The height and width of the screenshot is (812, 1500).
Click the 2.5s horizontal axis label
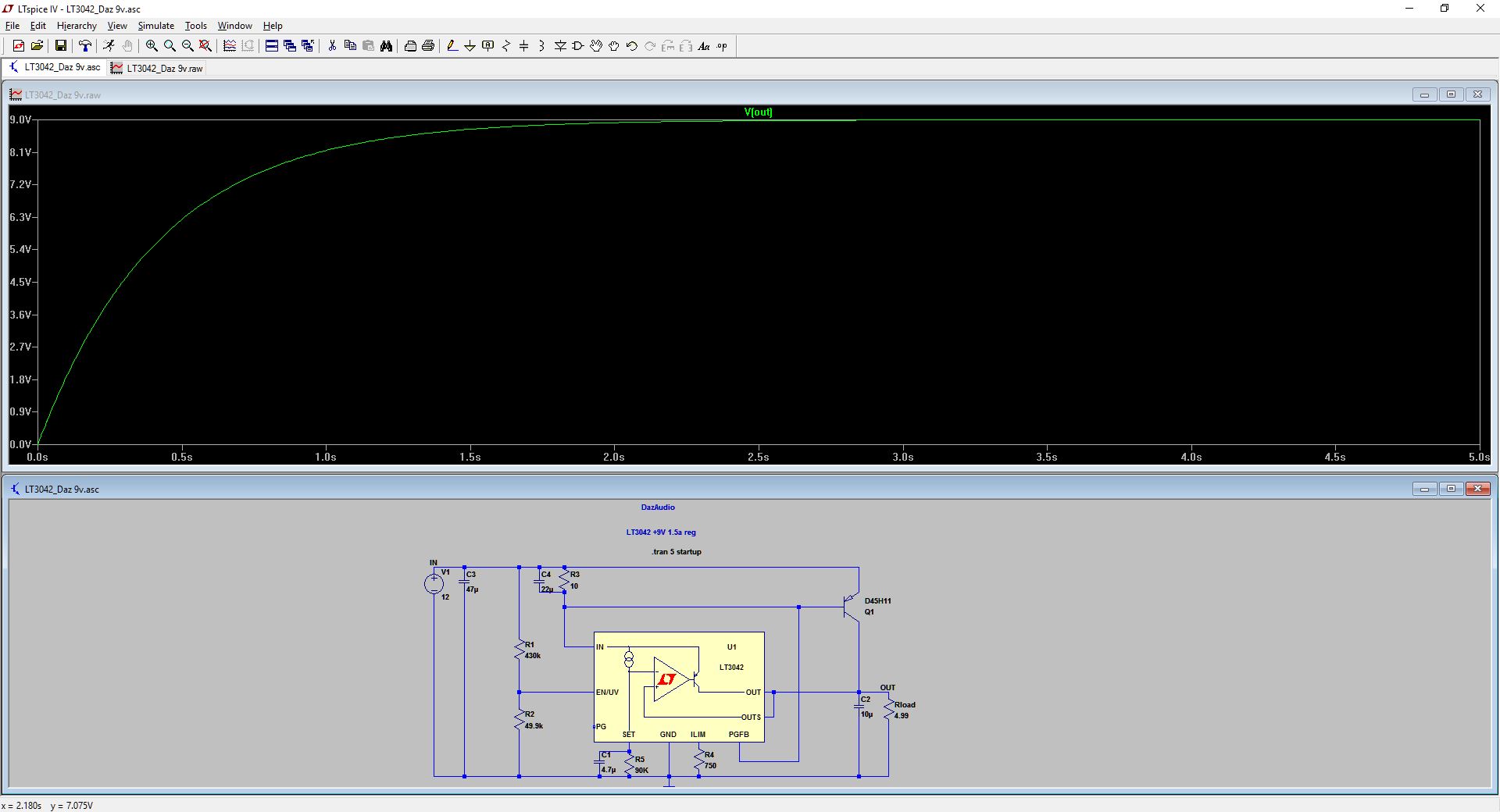pos(758,457)
